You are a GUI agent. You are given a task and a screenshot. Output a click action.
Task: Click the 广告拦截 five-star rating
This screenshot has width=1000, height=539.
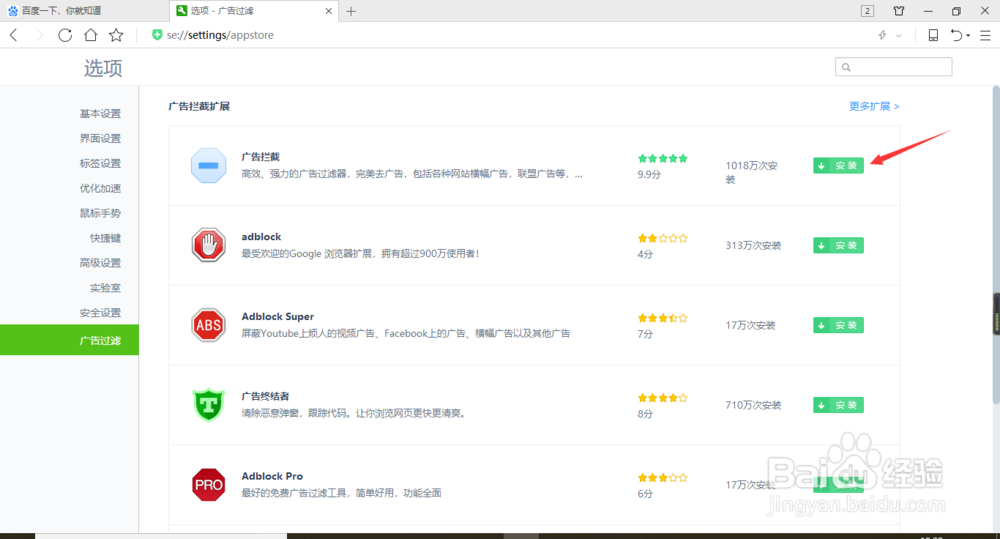click(663, 158)
